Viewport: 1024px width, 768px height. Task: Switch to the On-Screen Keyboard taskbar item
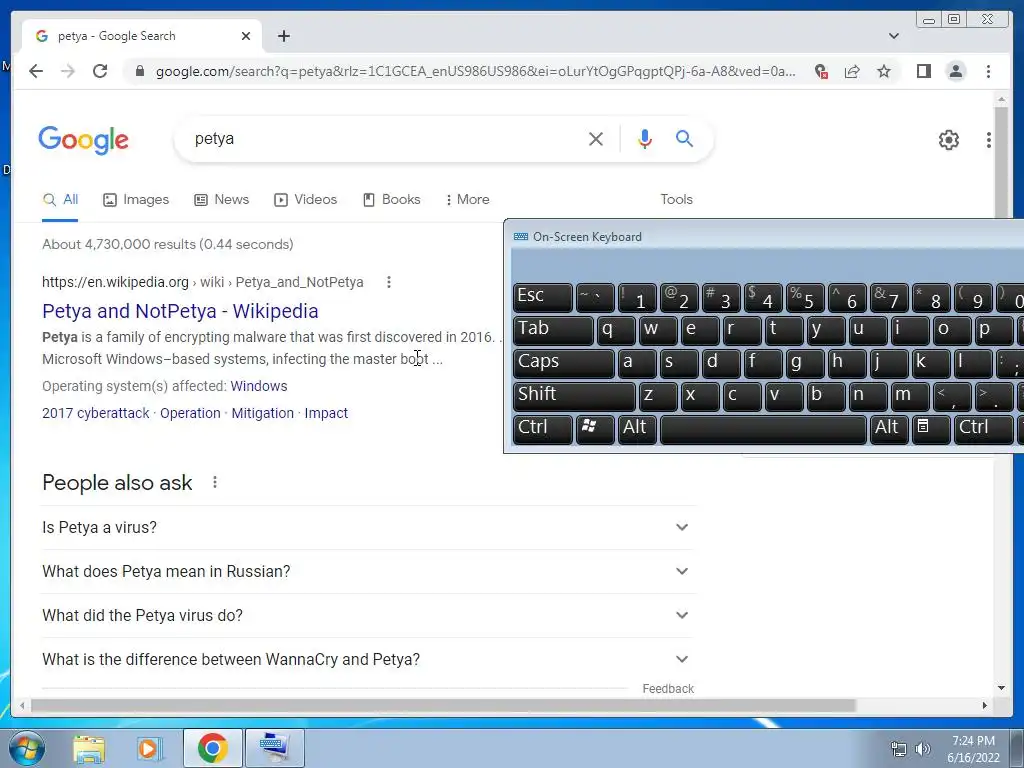tap(274, 748)
